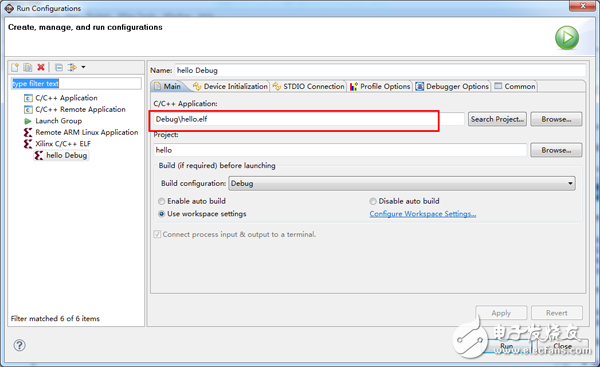Open the Debugger Options tab
This screenshot has width=600, height=367.
(452, 86)
